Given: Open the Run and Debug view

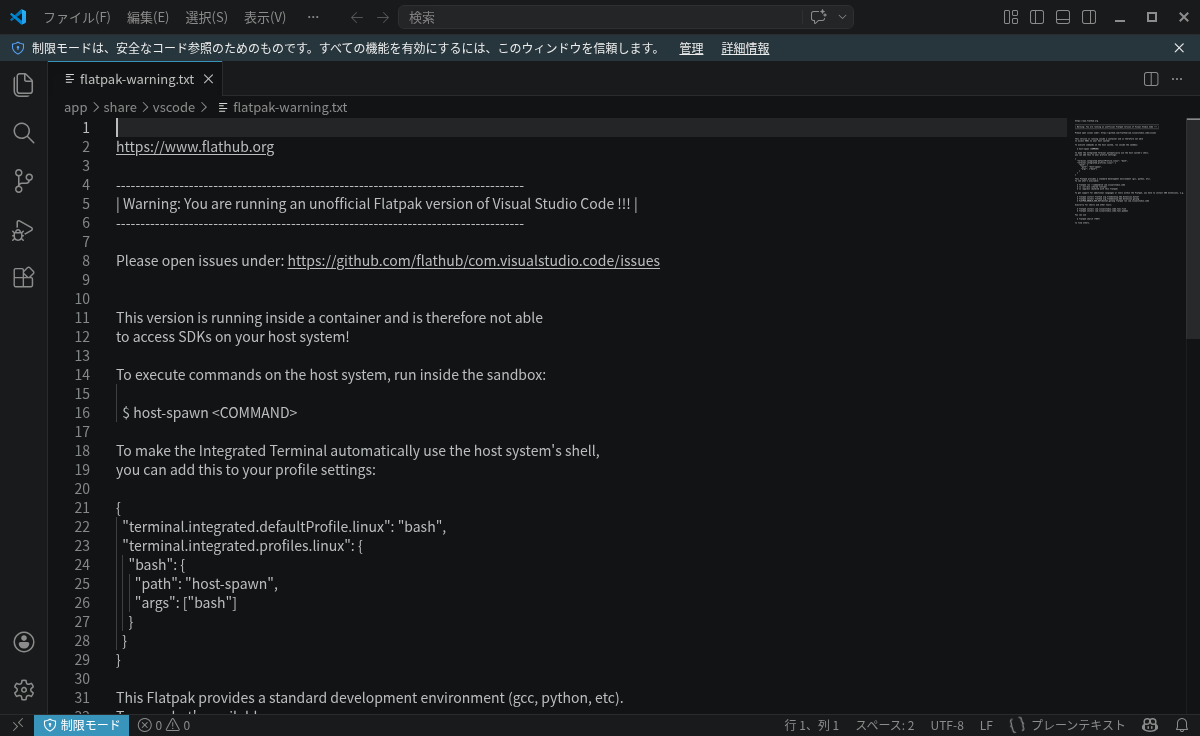Looking at the screenshot, I should pos(23,230).
